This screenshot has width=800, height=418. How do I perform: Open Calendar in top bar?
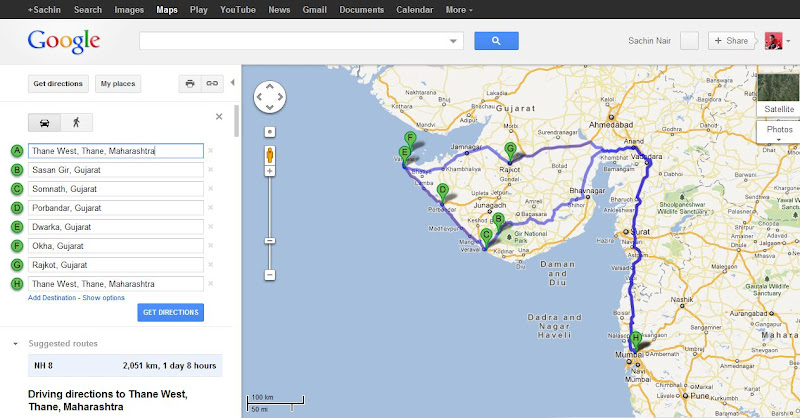(414, 10)
